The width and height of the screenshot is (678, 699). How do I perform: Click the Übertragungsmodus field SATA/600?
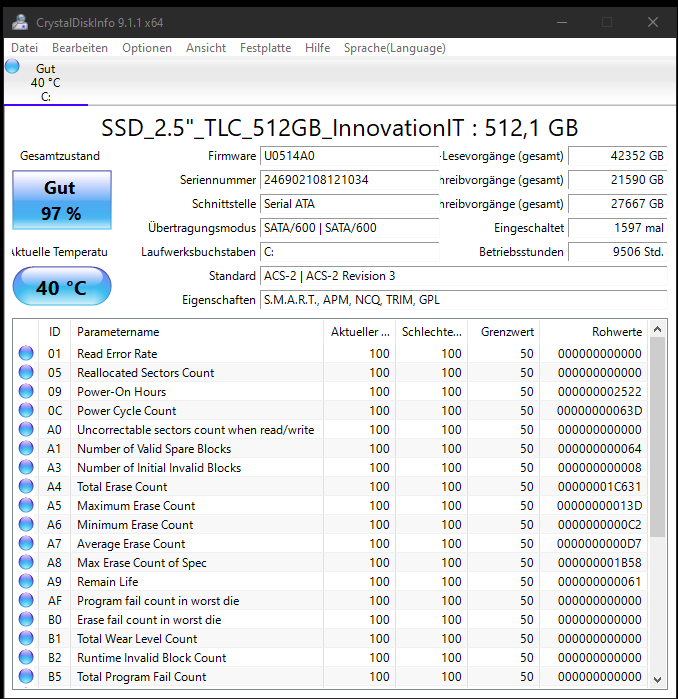(349, 228)
